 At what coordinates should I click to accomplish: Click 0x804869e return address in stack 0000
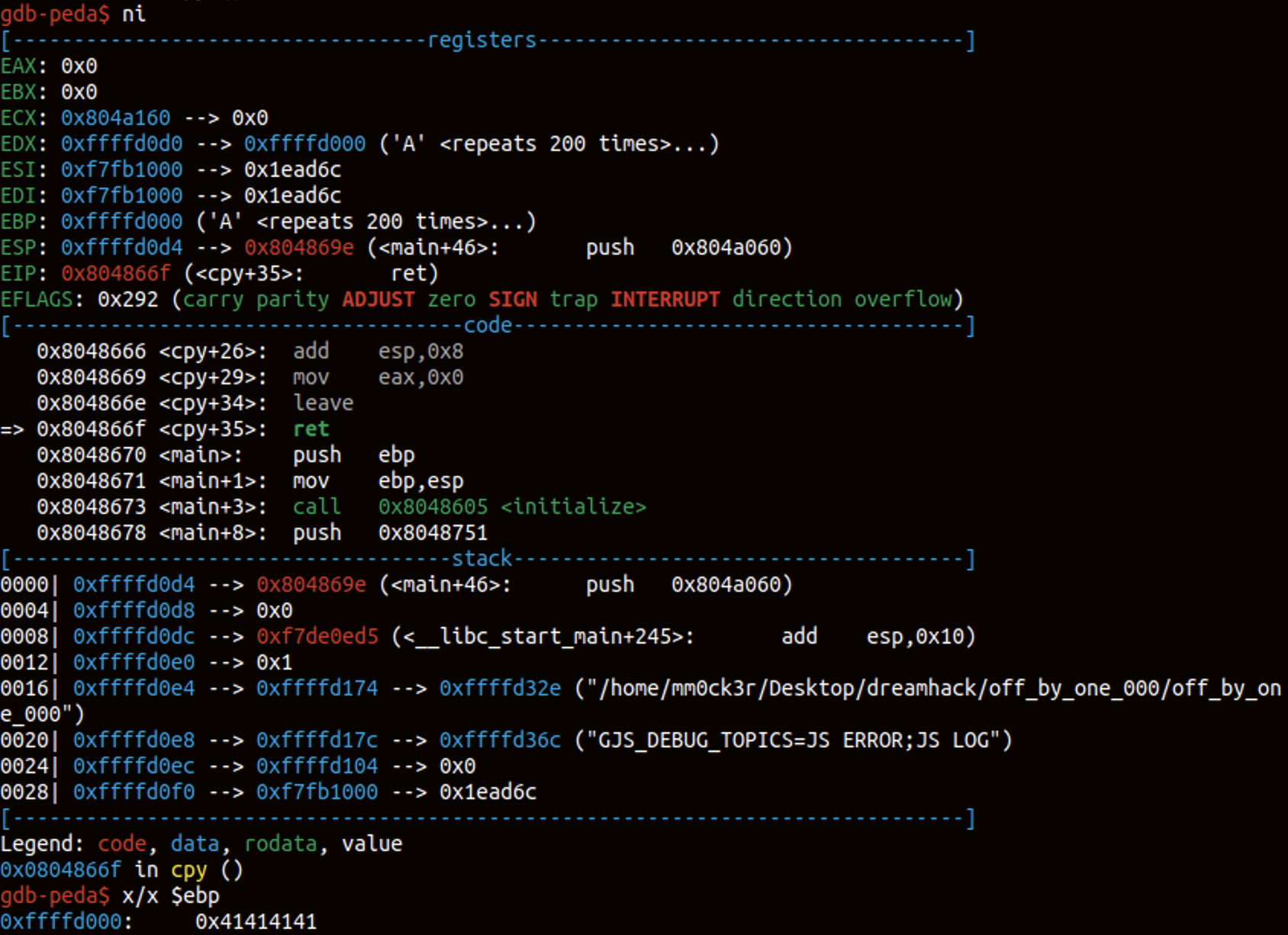point(311,585)
